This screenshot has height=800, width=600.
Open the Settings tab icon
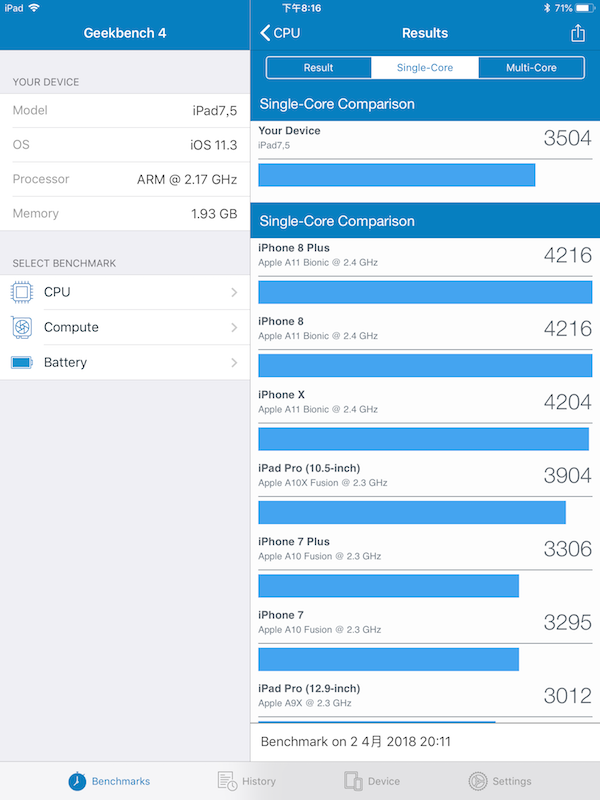(478, 781)
